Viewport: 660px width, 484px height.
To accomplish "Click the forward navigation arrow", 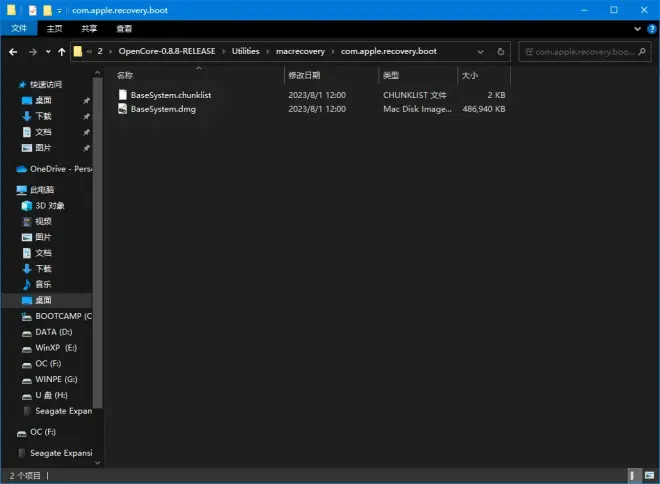I will (32, 52).
